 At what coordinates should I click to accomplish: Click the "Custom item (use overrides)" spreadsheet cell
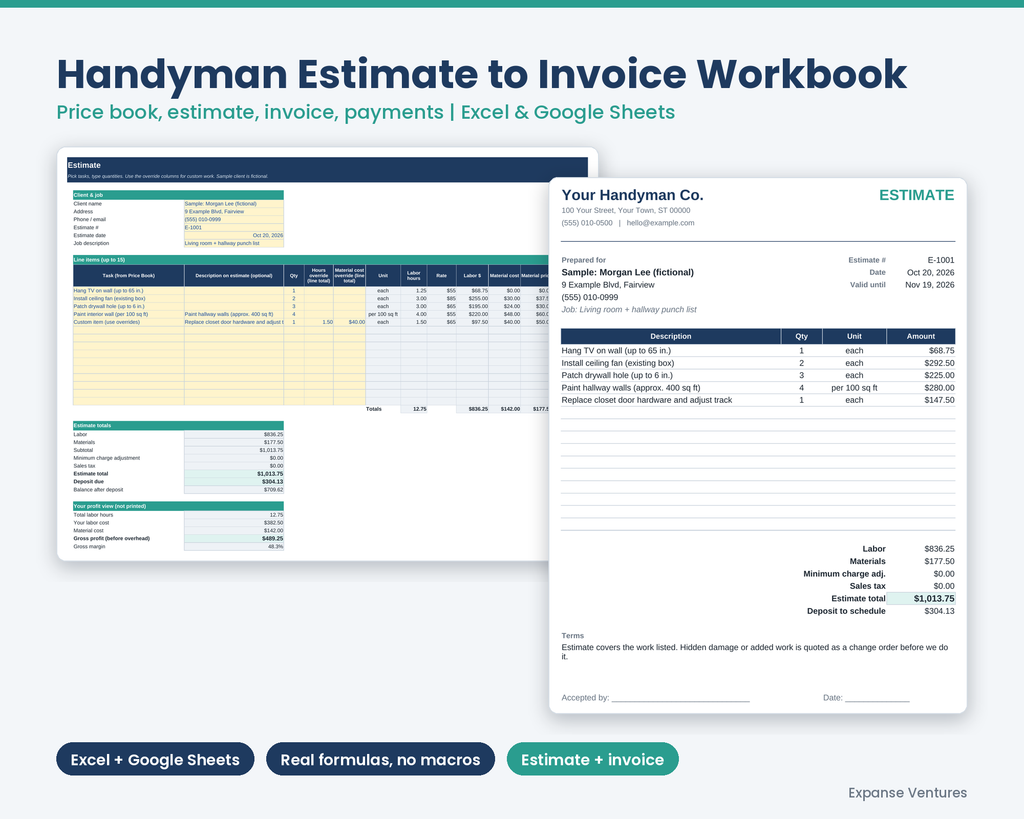[129, 322]
